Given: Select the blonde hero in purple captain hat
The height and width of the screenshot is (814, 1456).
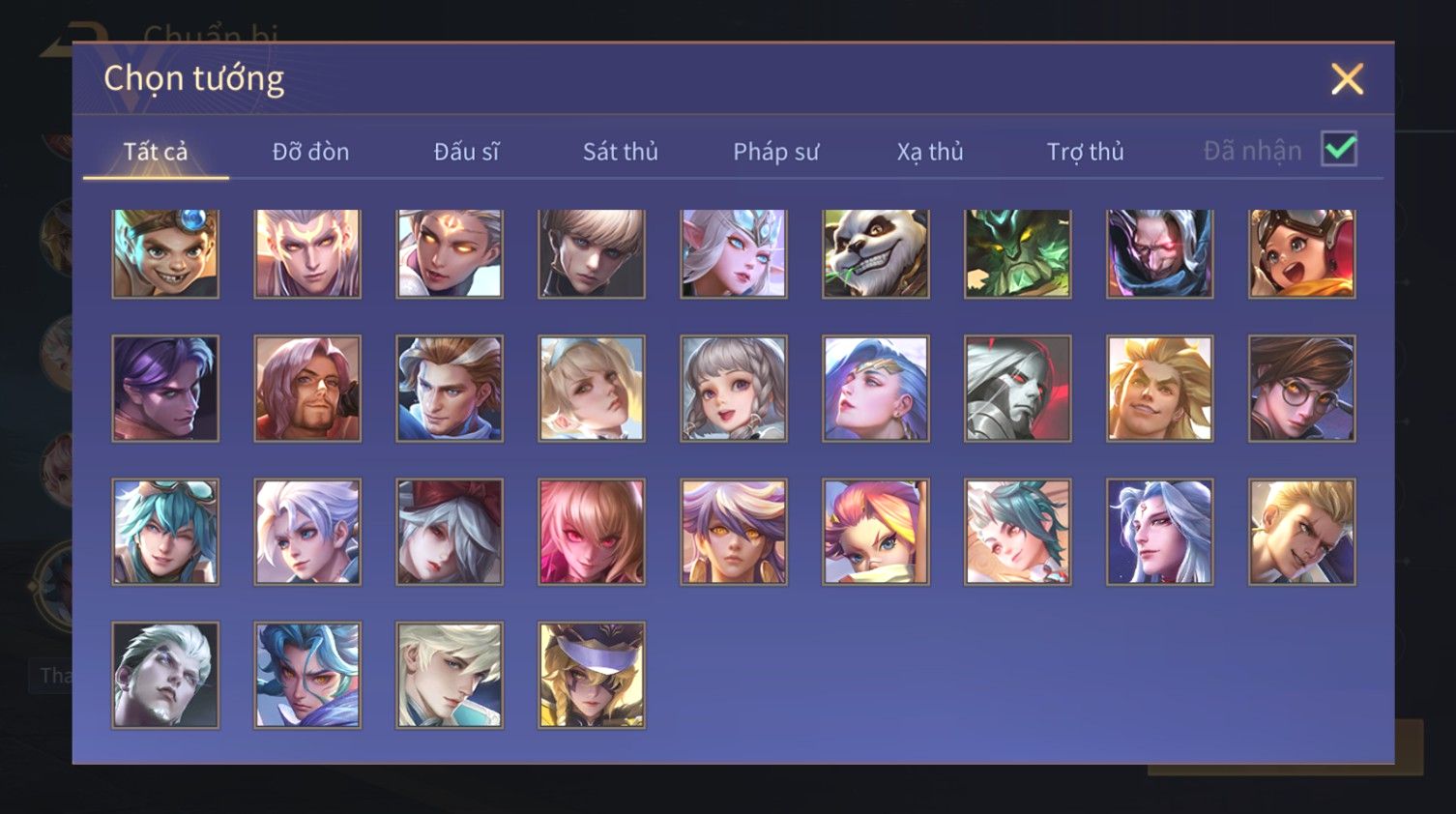Looking at the screenshot, I should pos(592,675).
